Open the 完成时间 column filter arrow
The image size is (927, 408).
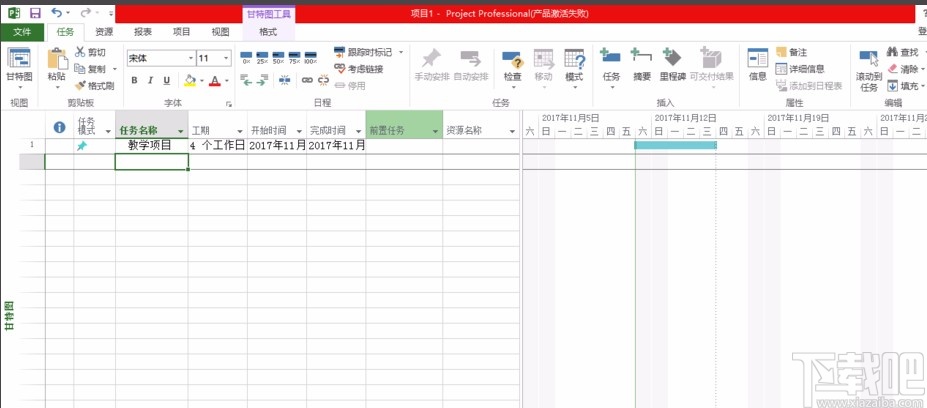point(358,131)
